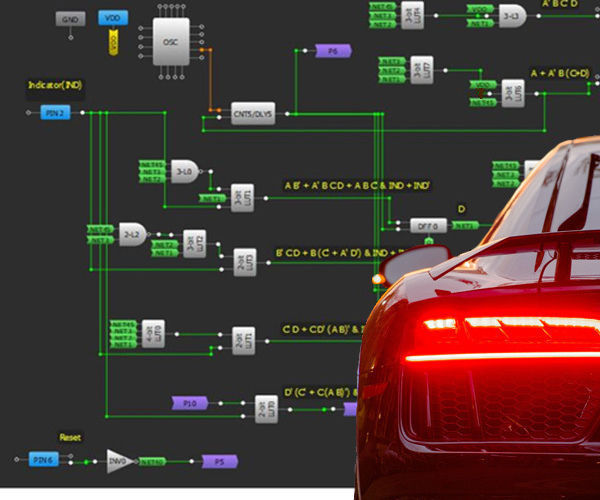This screenshot has width=600, height=500.
Task: Select the 3-bit LUT2 block
Action: coord(194,244)
